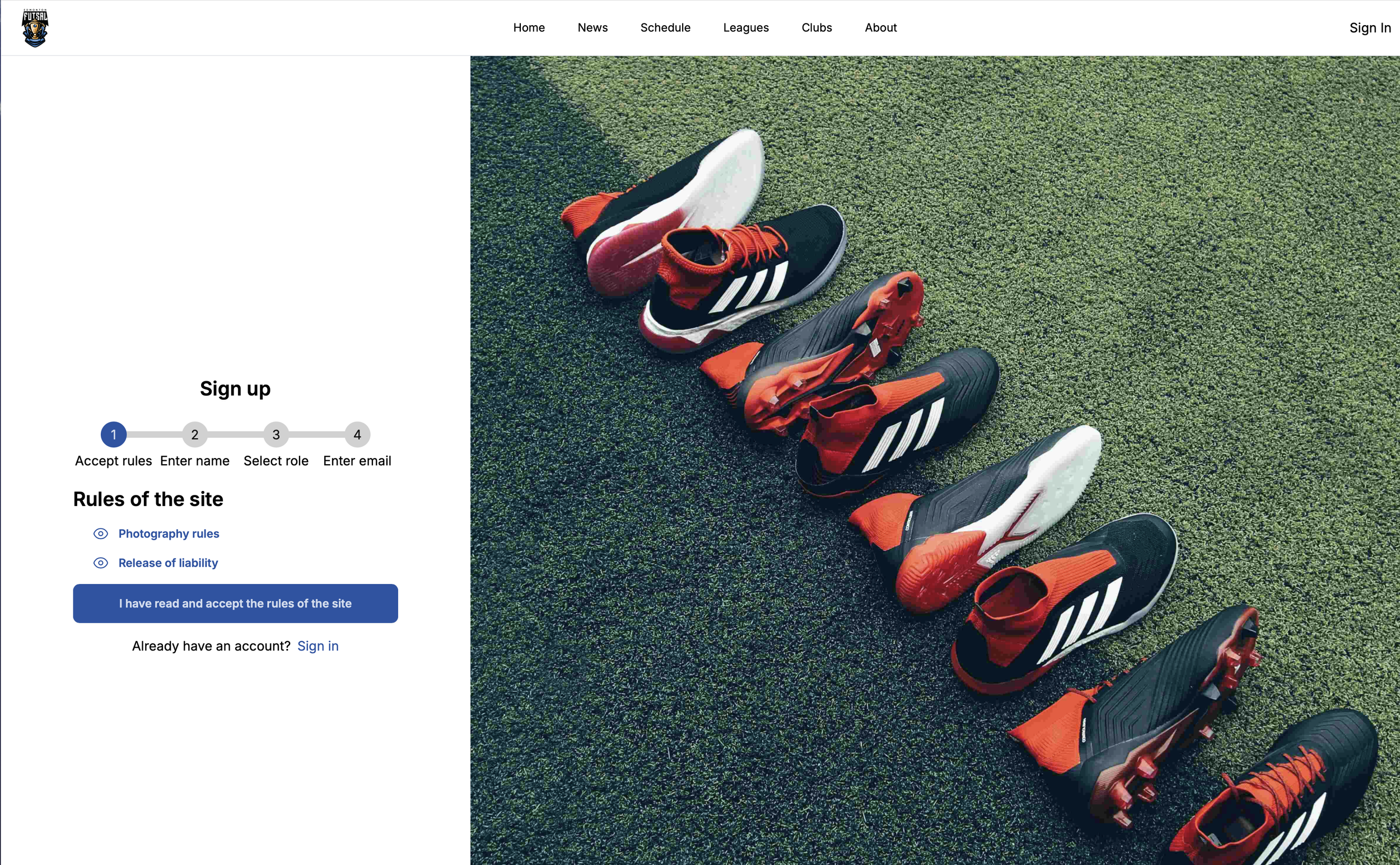Visit the About page
1400x865 pixels.
coord(880,27)
